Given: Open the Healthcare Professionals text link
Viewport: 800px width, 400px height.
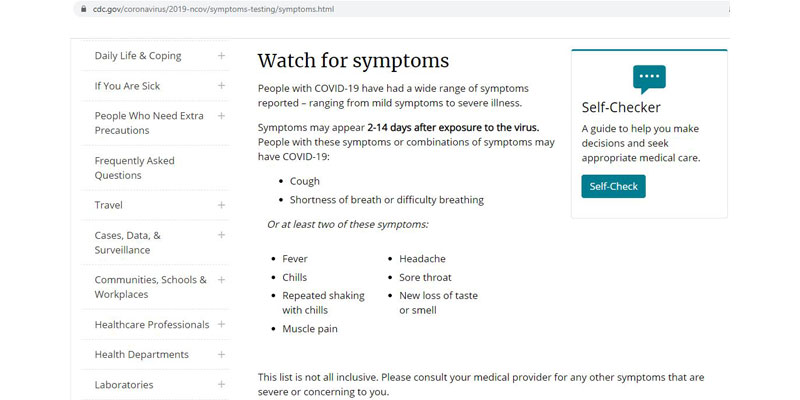Looking at the screenshot, I should [152, 325].
